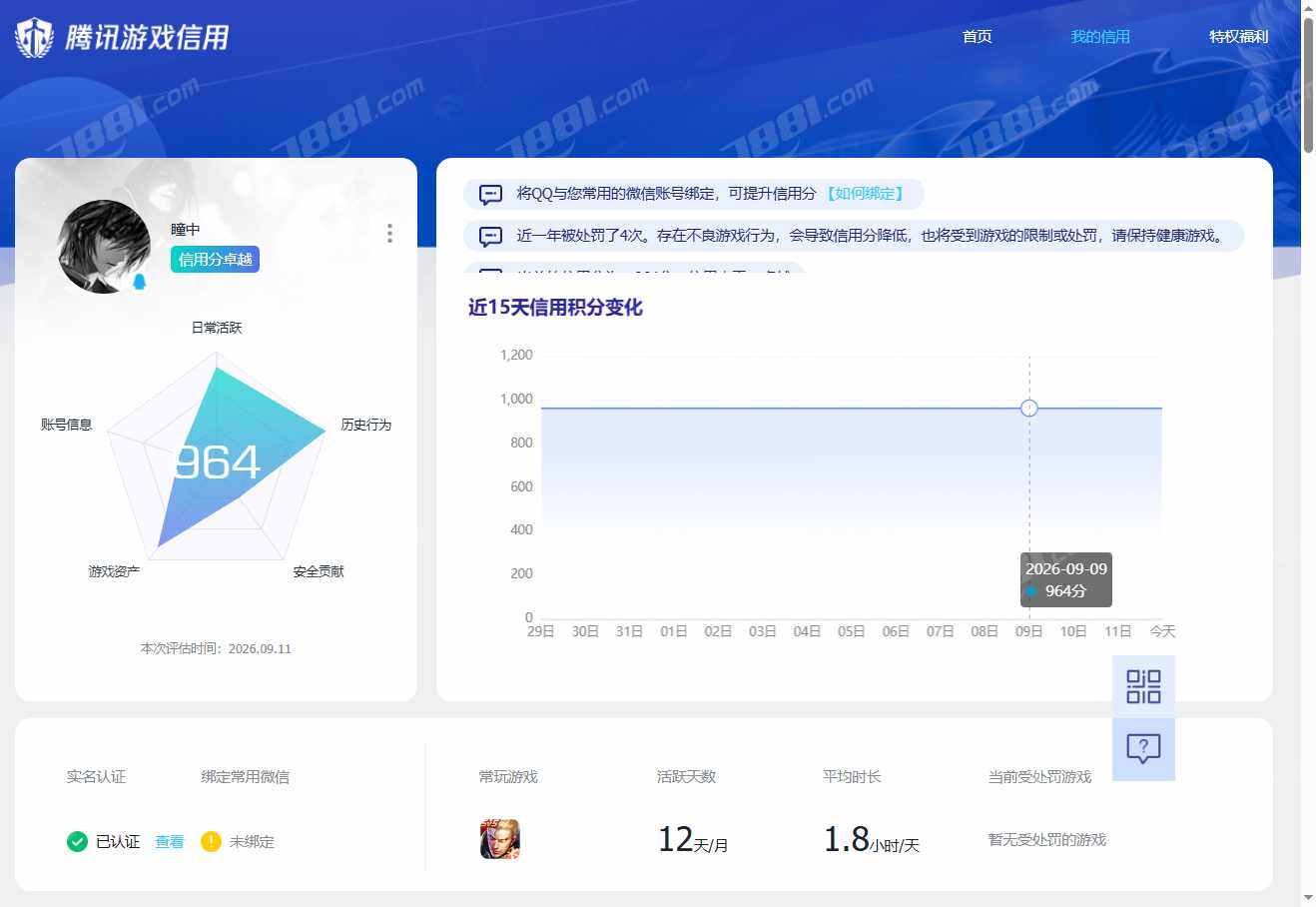Open the 特权福利 nav tab
Screen dimensions: 1316x907
pyautogui.click(x=1238, y=37)
